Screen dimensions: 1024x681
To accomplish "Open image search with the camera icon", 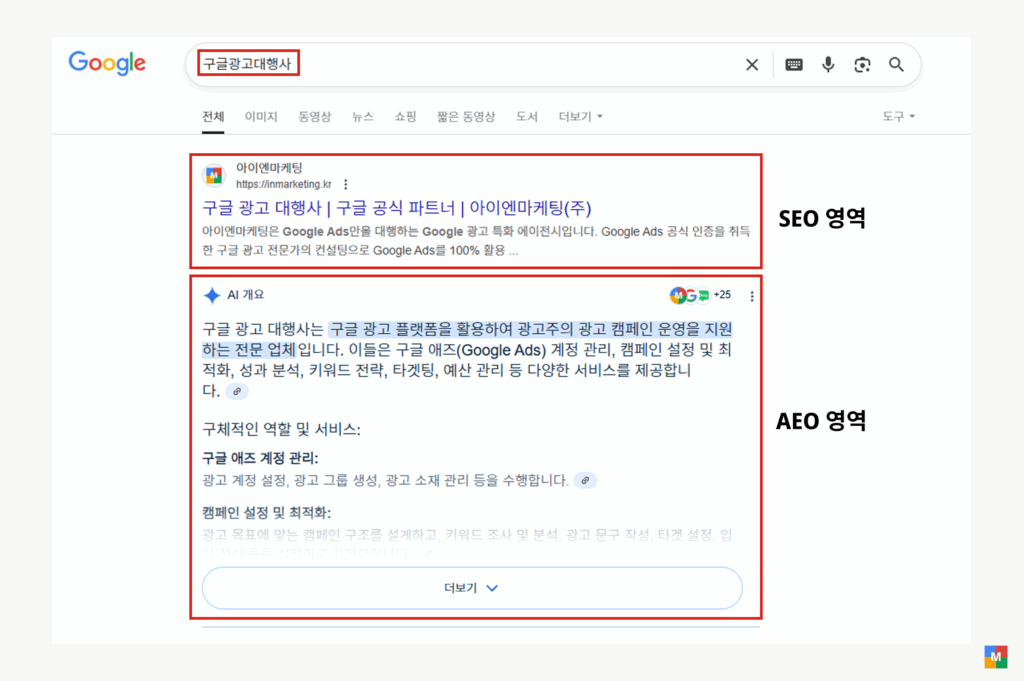I will tap(862, 65).
